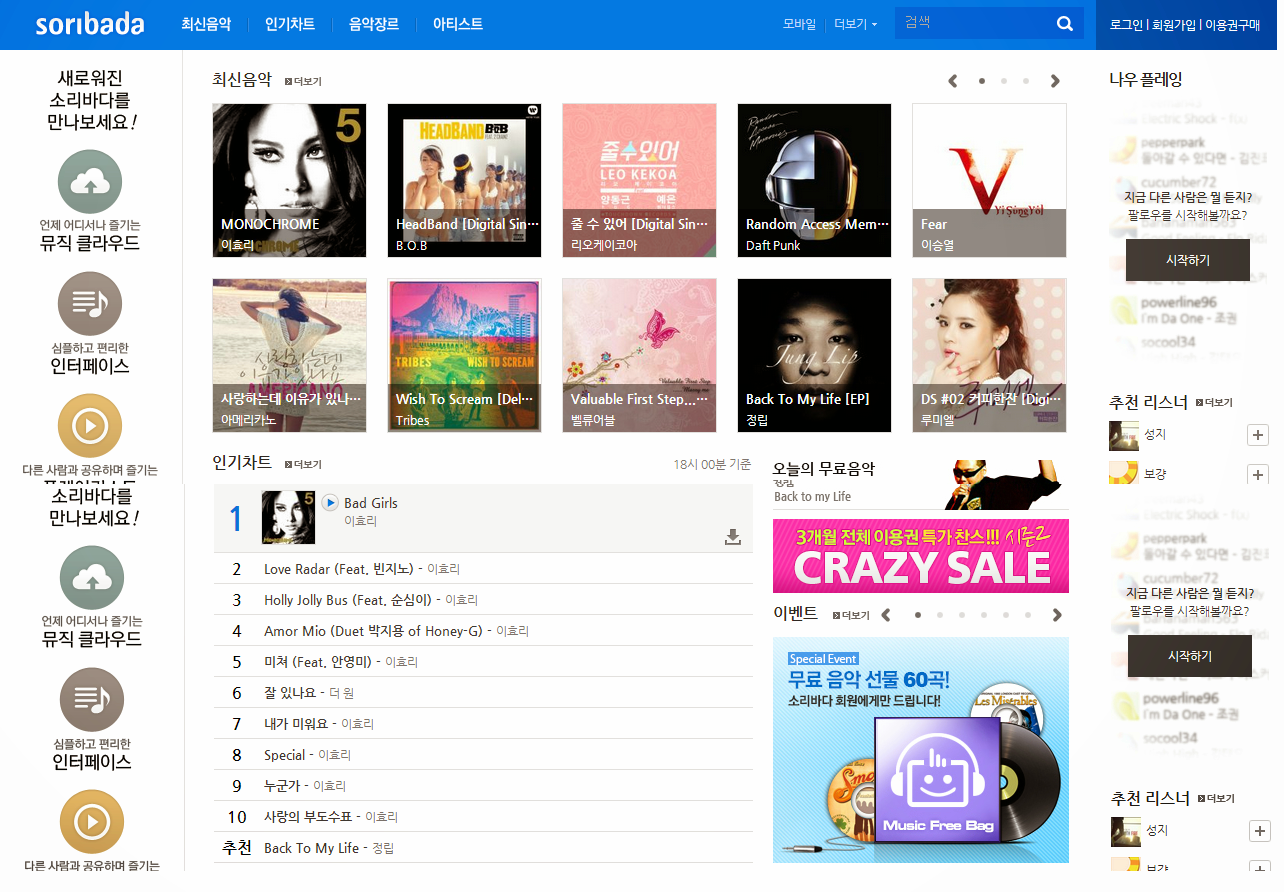Open the 인기차트 navigation menu
Screen dimensions: 1284x892
click(x=290, y=24)
